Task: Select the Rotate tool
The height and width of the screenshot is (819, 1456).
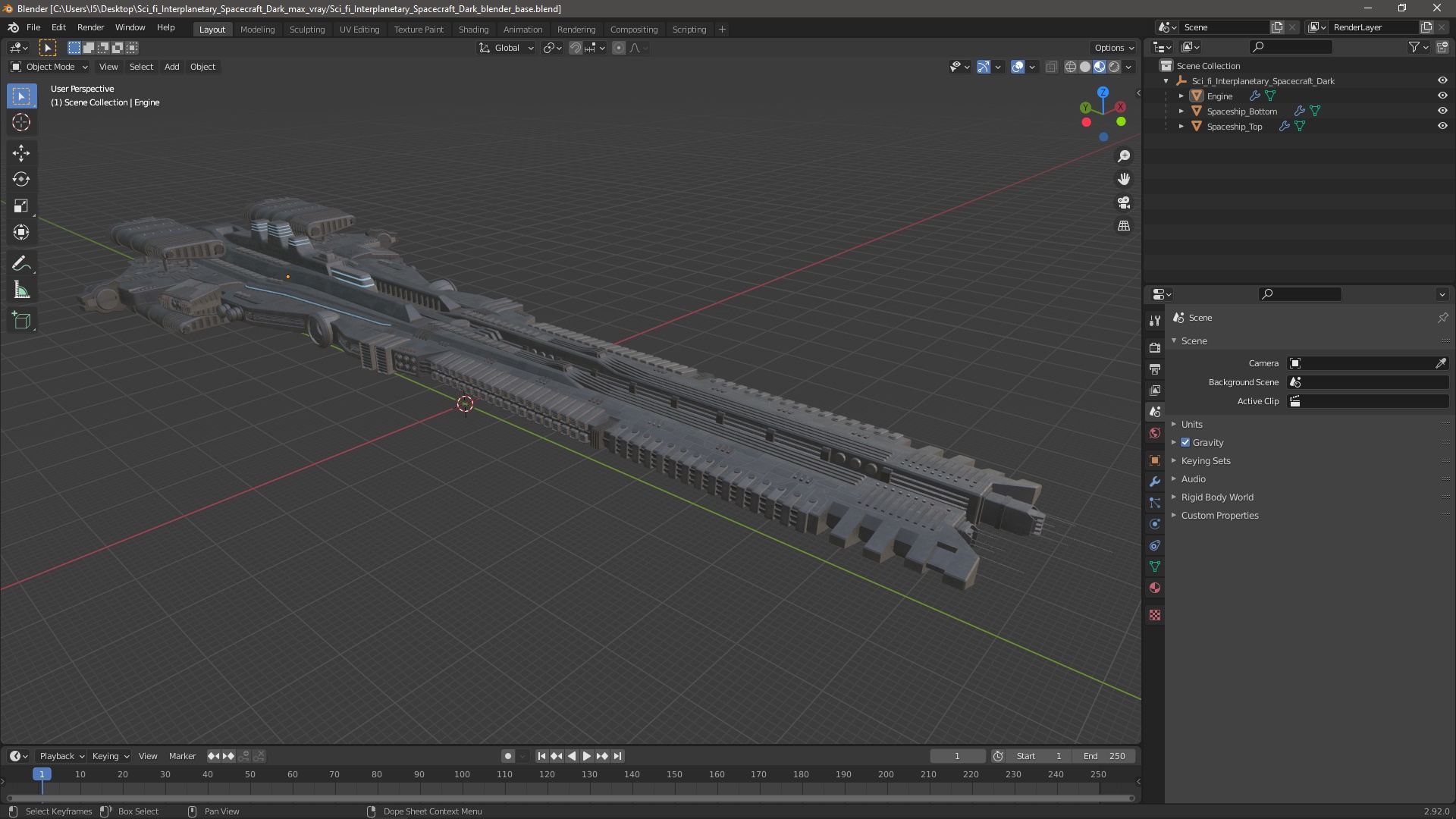Action: point(21,179)
